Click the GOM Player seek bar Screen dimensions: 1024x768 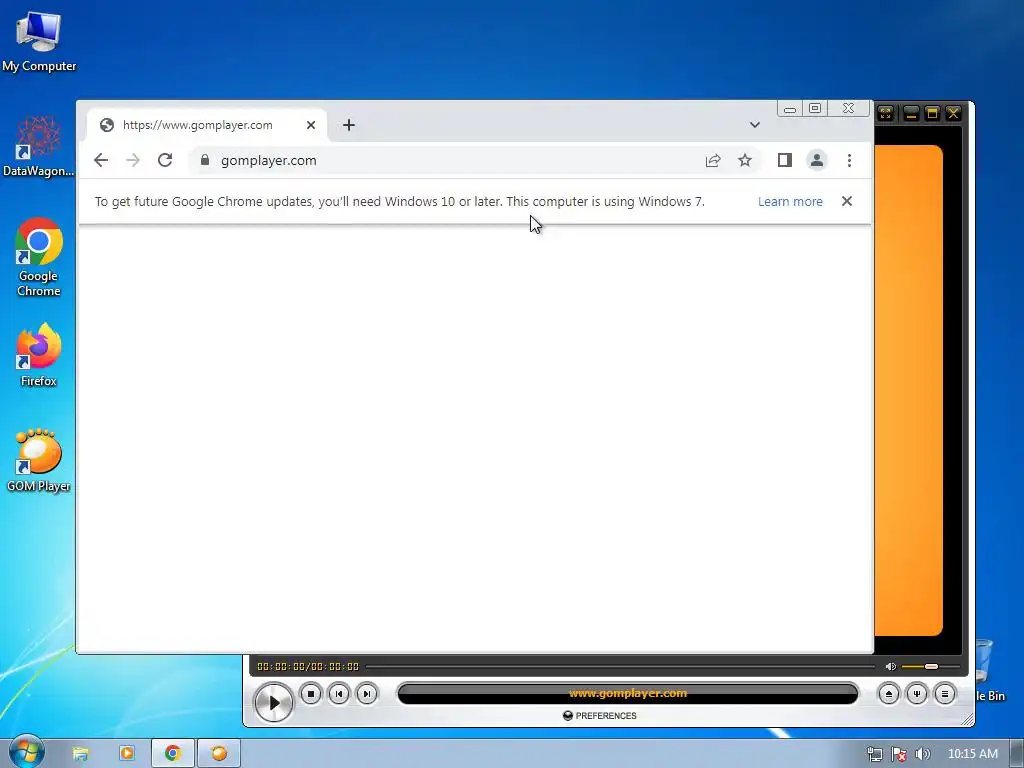(620, 667)
